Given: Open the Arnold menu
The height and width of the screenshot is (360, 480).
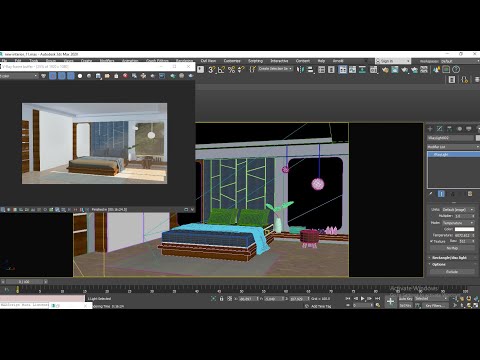Looking at the screenshot, I should click(338, 61).
